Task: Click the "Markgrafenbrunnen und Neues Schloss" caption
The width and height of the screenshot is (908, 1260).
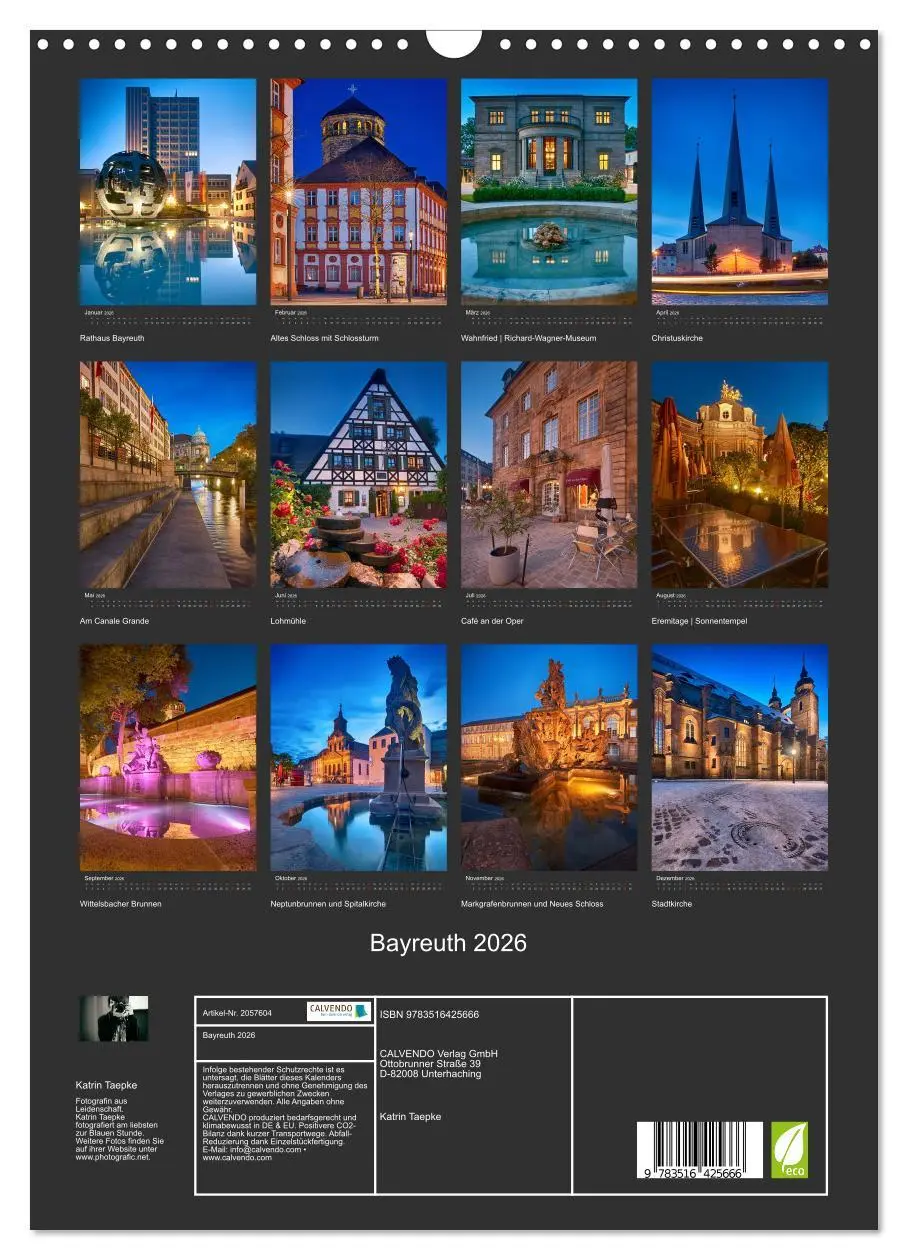Action: [x=532, y=904]
